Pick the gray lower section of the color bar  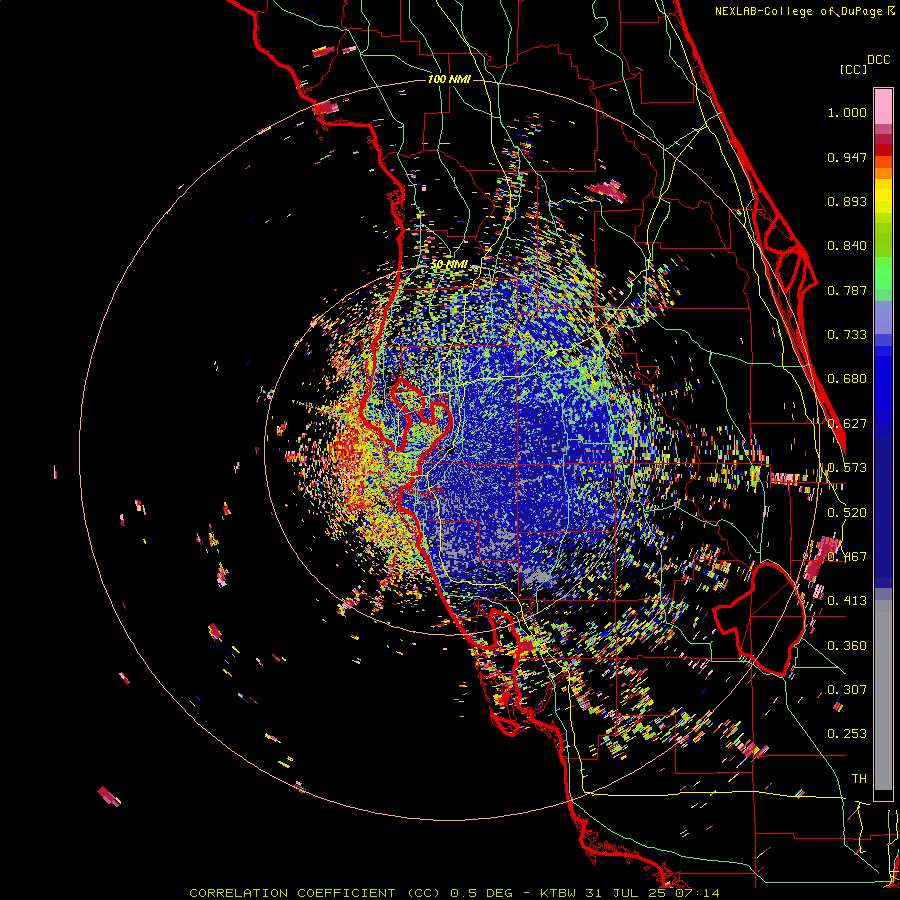[883, 695]
